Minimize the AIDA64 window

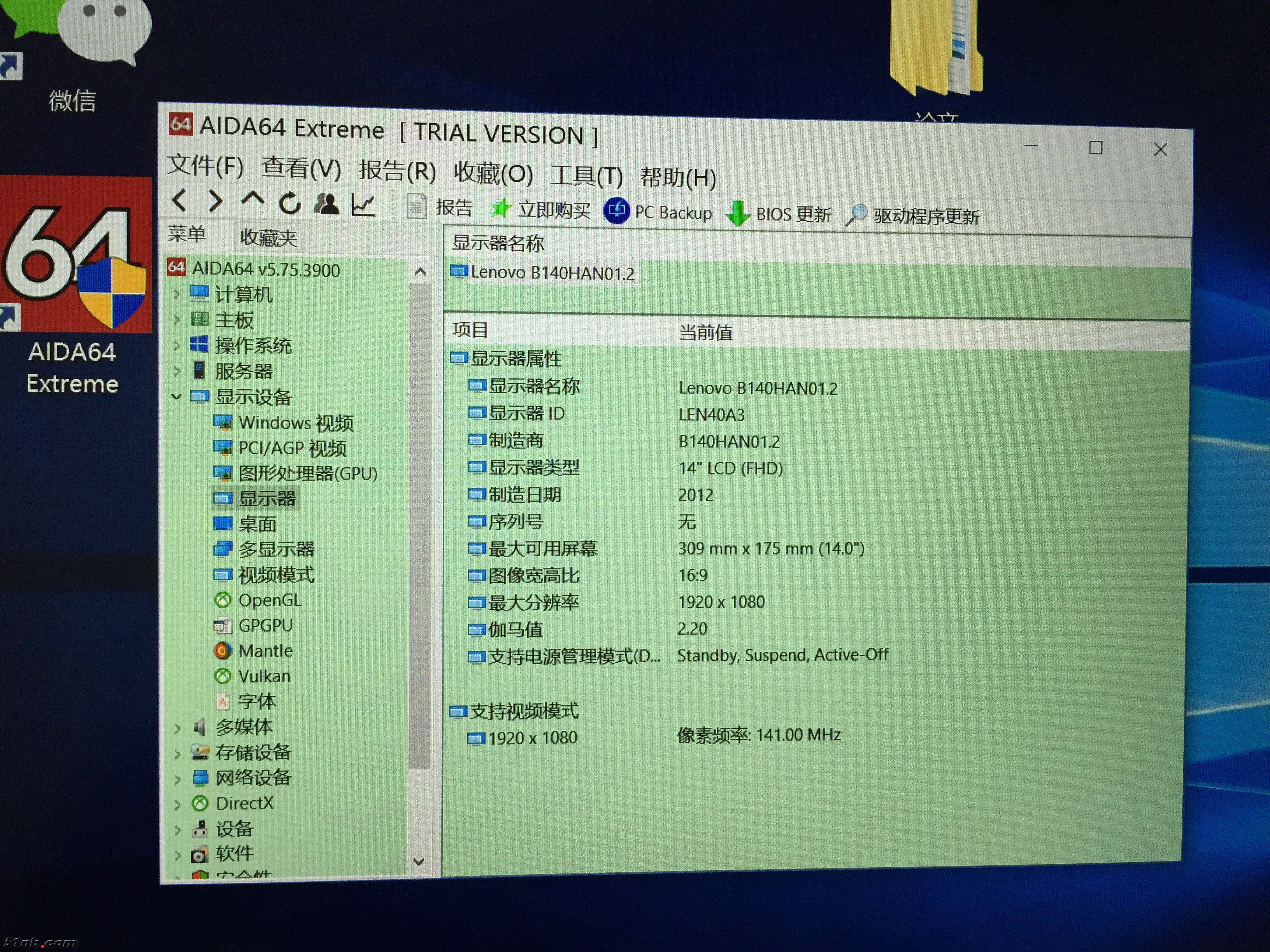tap(1031, 146)
